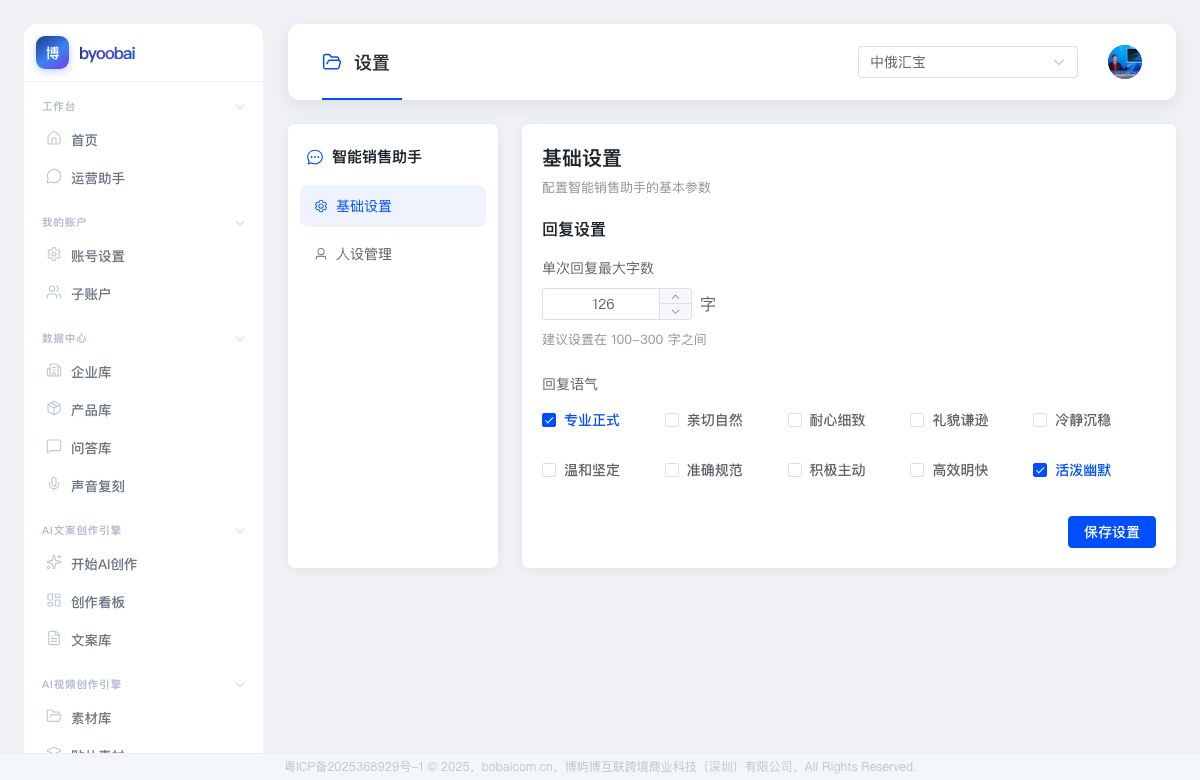
Task: Click the box icon beside 产品库
Action: point(54,409)
